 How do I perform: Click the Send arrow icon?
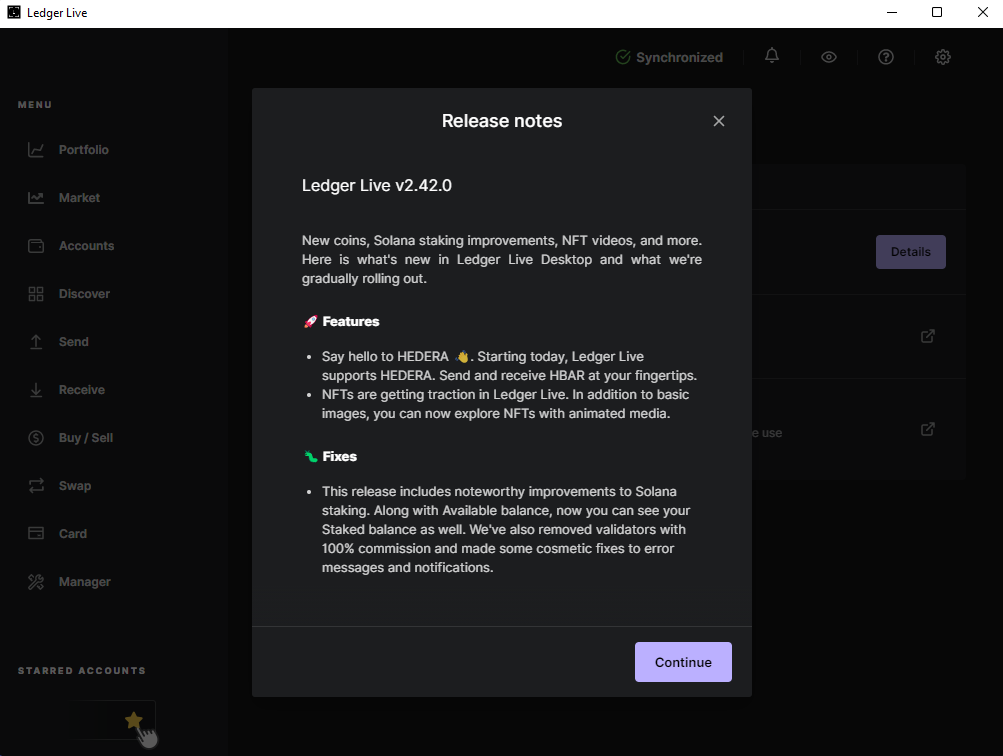(36, 342)
